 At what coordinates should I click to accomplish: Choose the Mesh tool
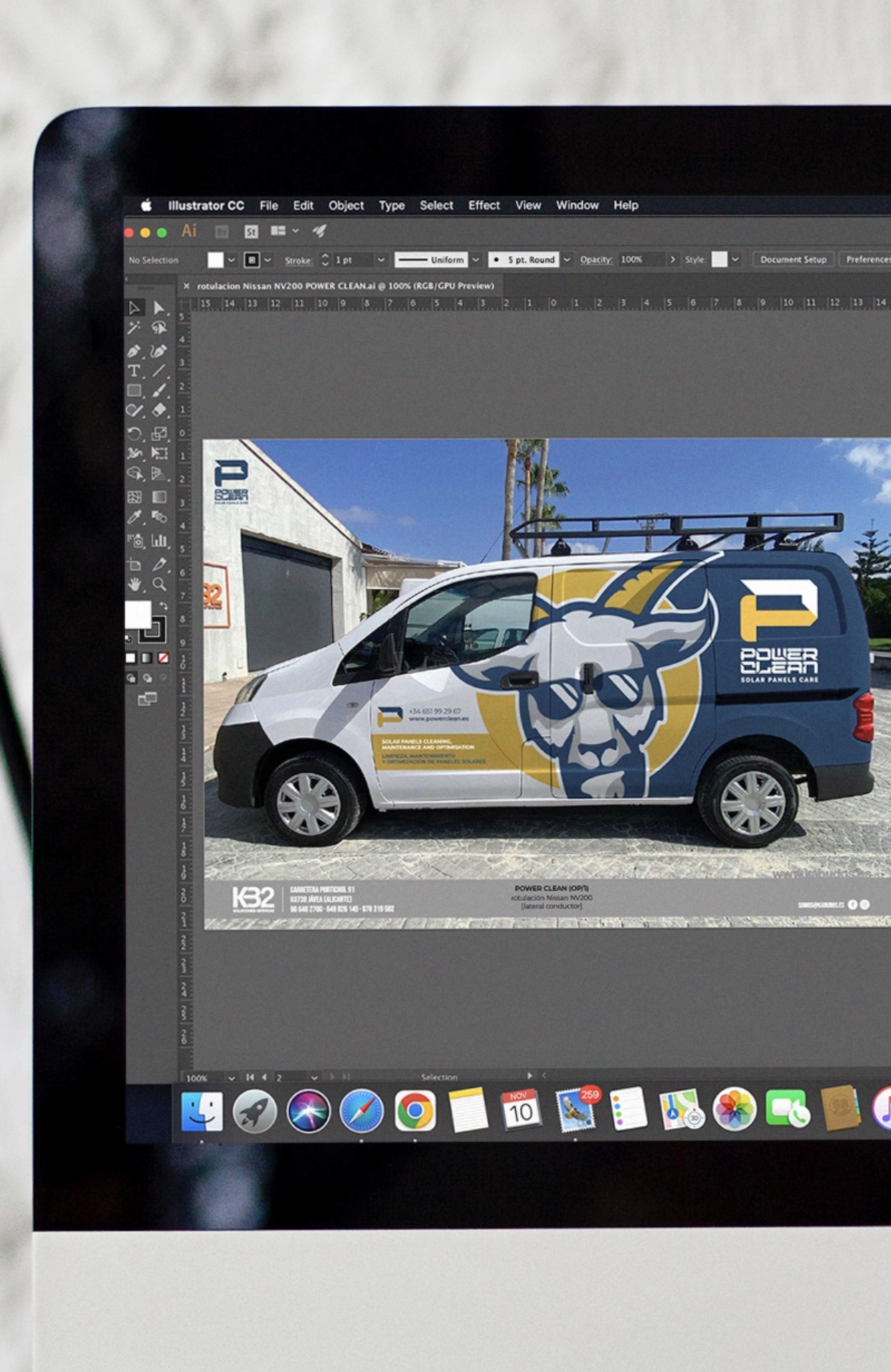click(134, 497)
